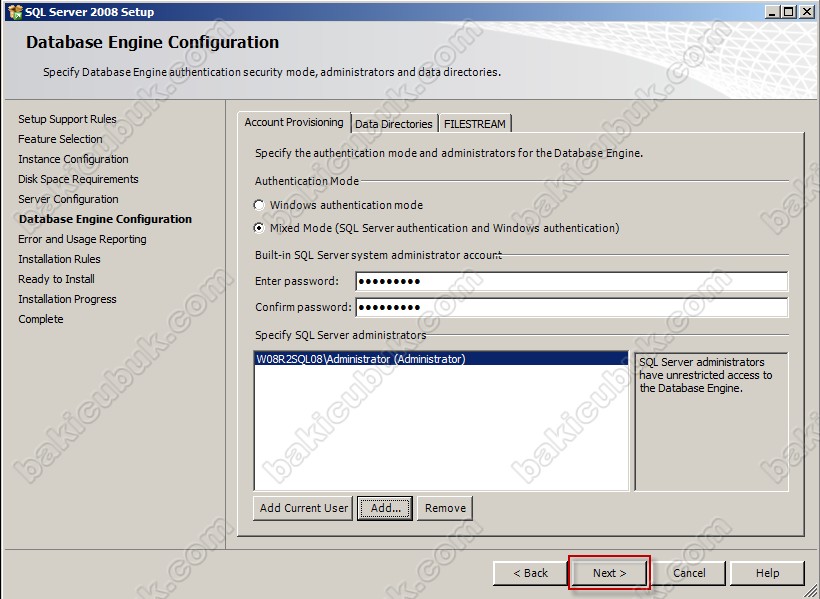Click Error and Usage Reporting step

82,239
